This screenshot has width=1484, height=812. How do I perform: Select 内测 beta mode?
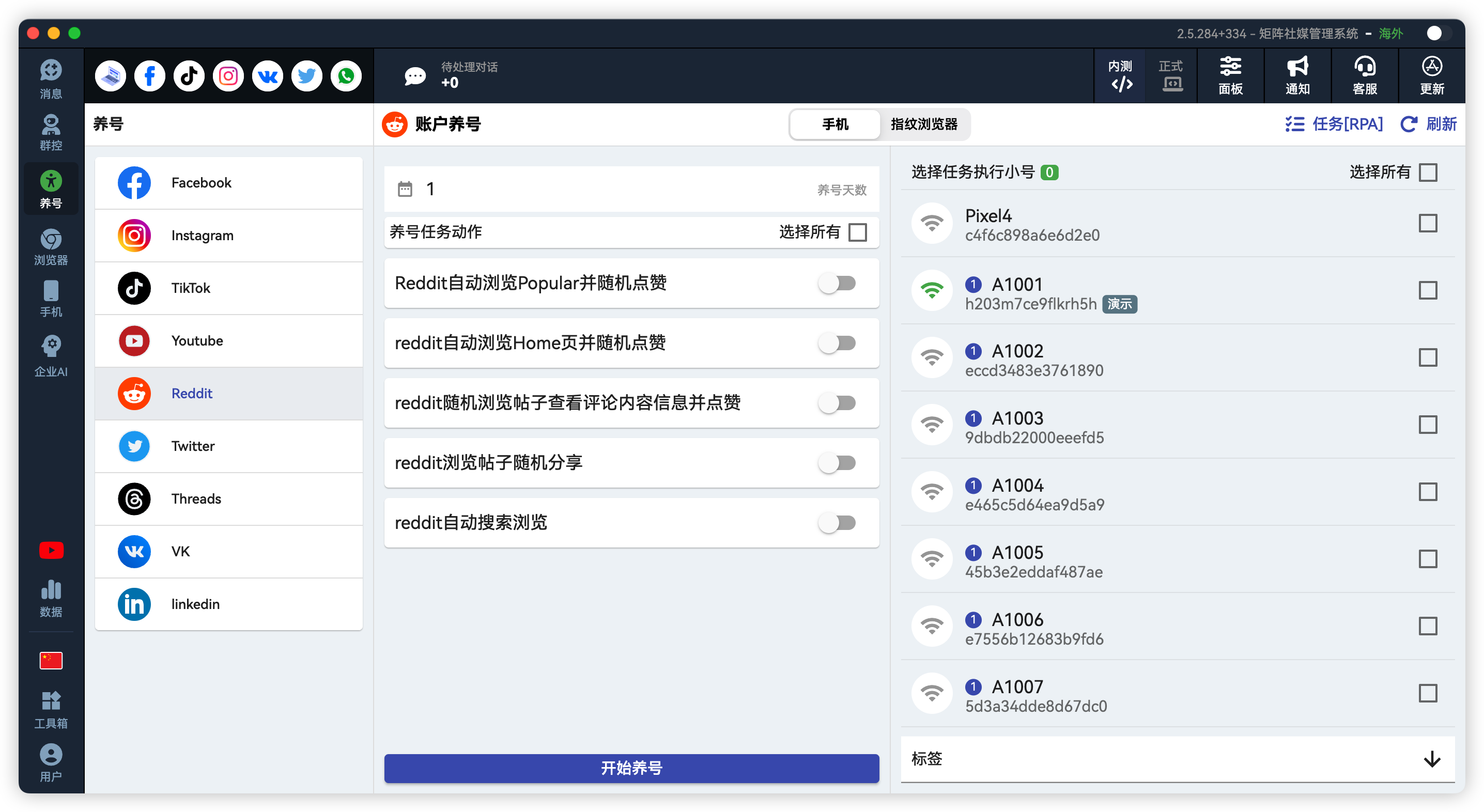(1120, 75)
